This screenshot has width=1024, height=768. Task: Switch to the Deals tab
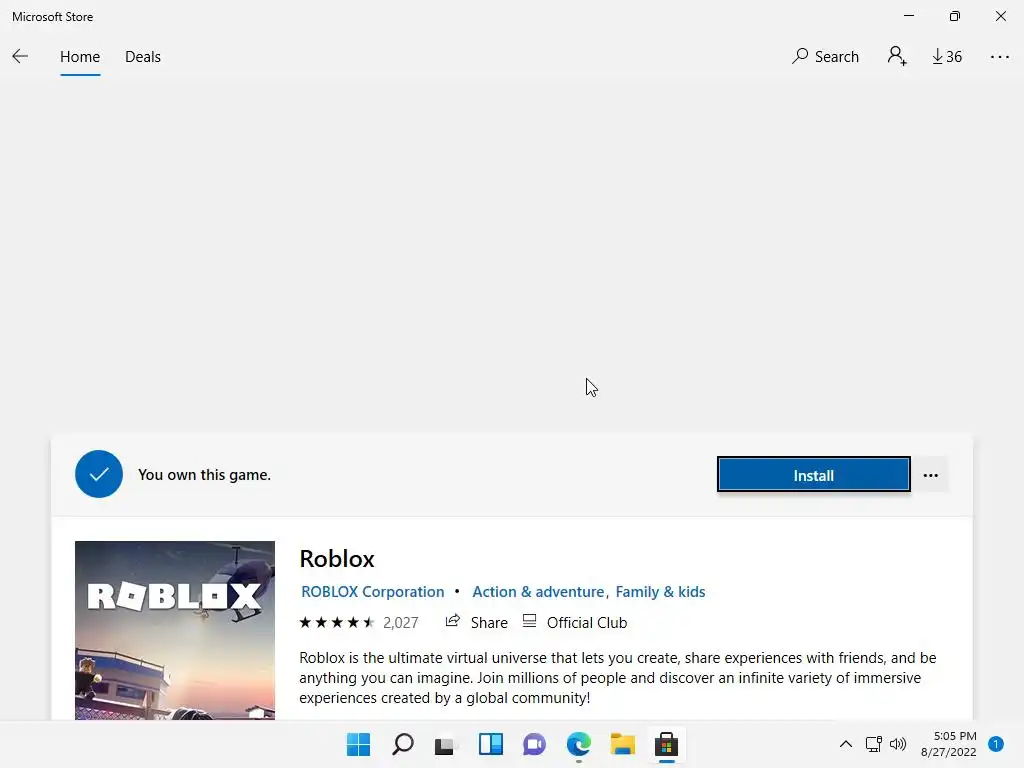[142, 57]
